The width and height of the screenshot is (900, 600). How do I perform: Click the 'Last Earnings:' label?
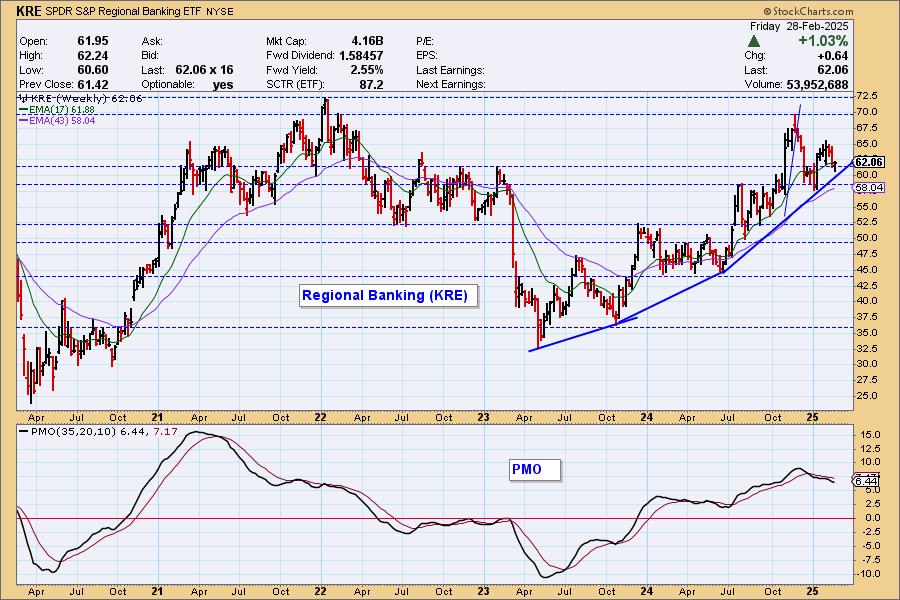450,70
